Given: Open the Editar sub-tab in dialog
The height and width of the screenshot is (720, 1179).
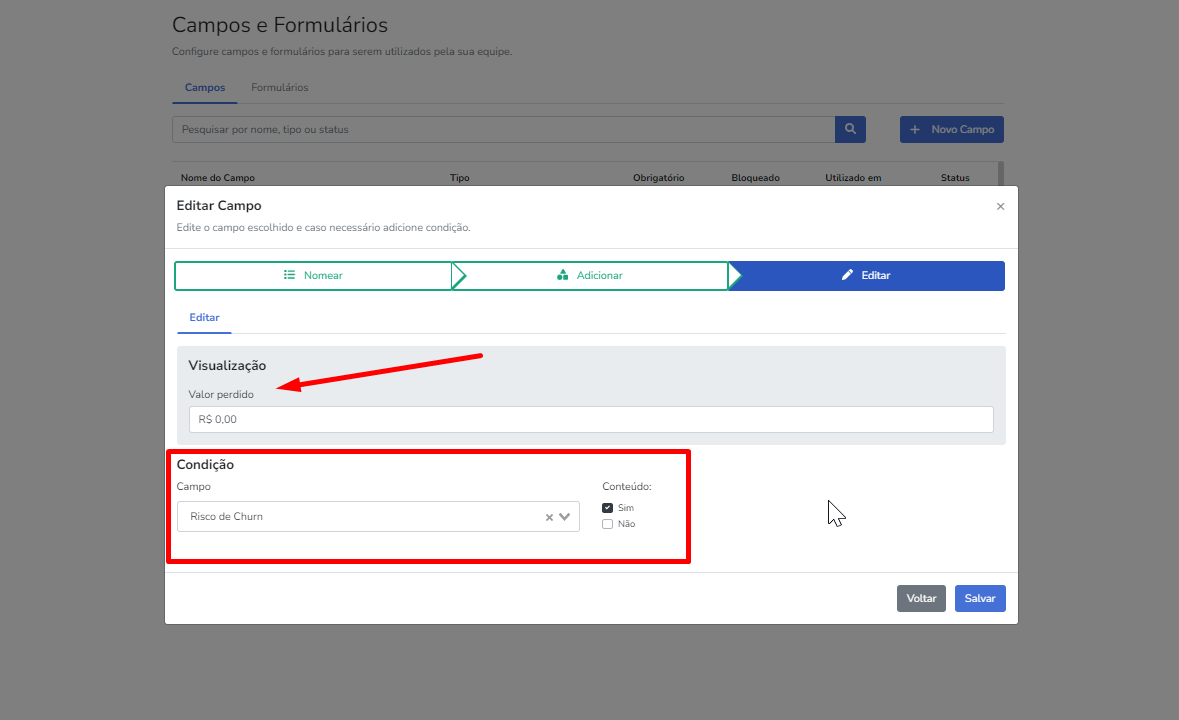Looking at the screenshot, I should [x=204, y=317].
